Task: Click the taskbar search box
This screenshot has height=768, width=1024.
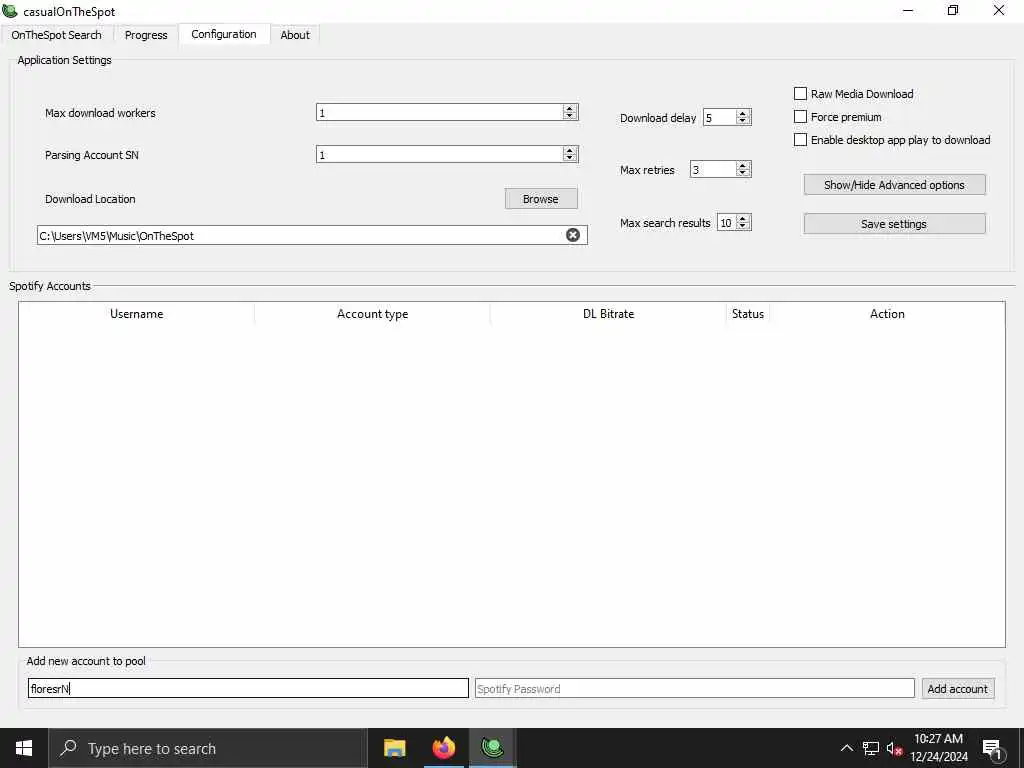Action: (x=208, y=748)
